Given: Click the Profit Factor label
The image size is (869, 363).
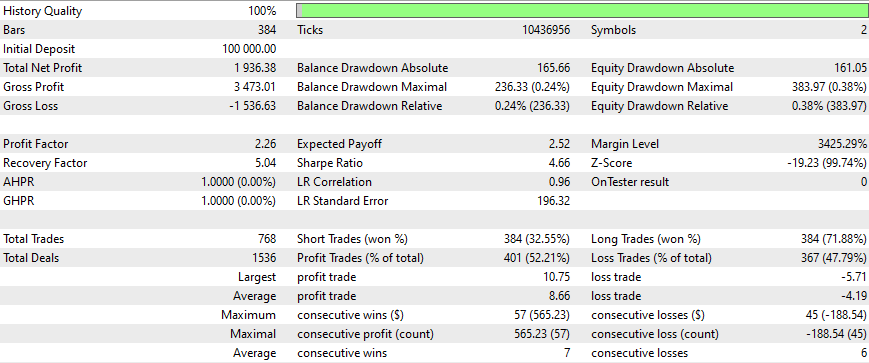Looking at the screenshot, I should 35,144.
